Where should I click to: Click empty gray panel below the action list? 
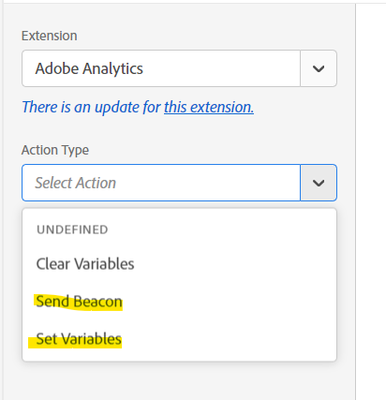click(179, 382)
